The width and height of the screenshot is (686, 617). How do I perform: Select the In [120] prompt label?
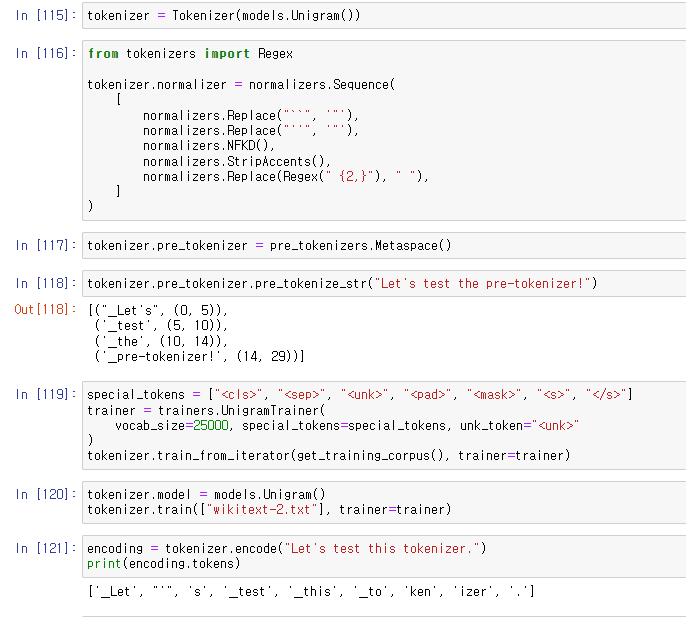tap(46, 494)
